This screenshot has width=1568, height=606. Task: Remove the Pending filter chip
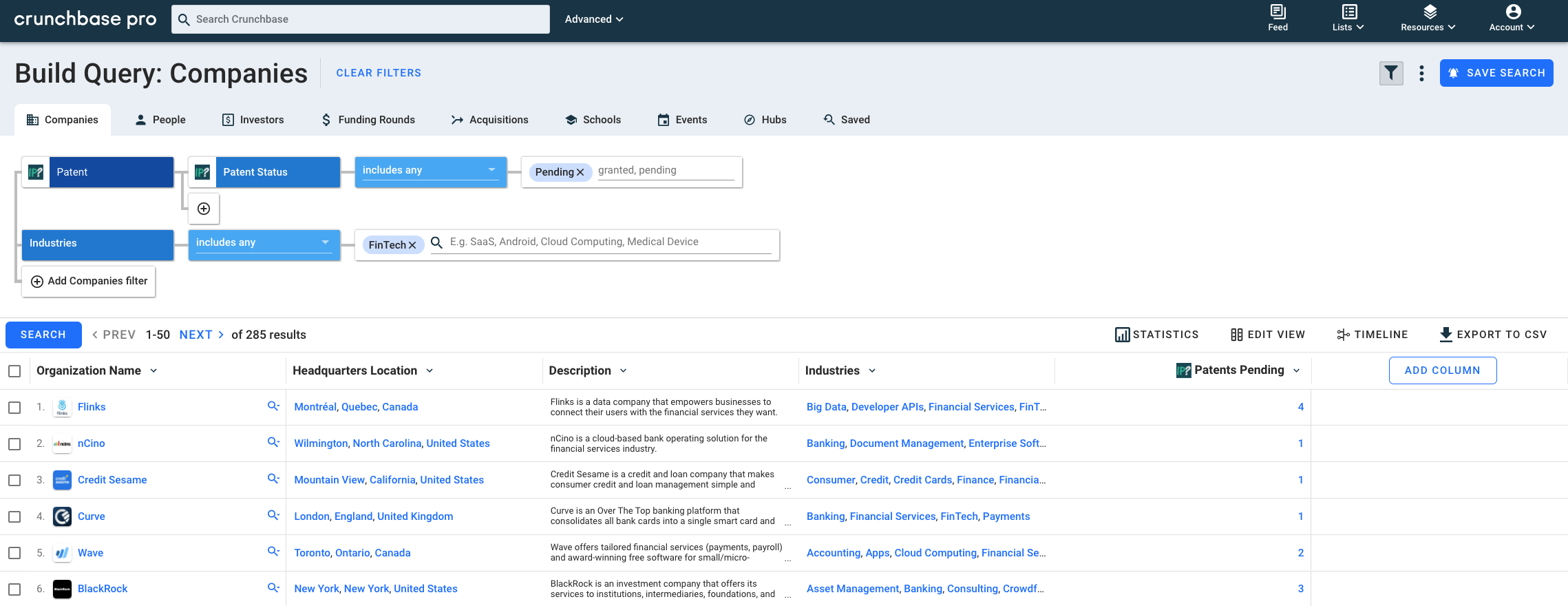coord(580,172)
